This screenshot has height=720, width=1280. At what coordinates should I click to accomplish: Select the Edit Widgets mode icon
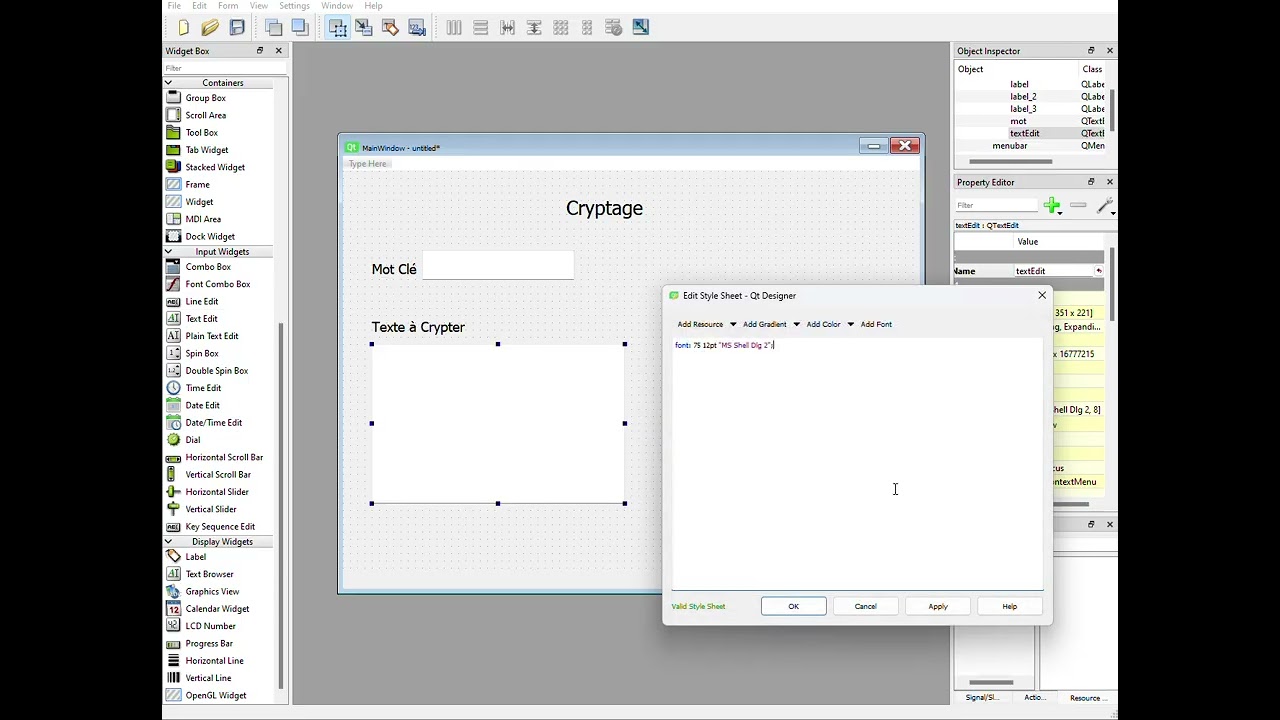tap(337, 28)
